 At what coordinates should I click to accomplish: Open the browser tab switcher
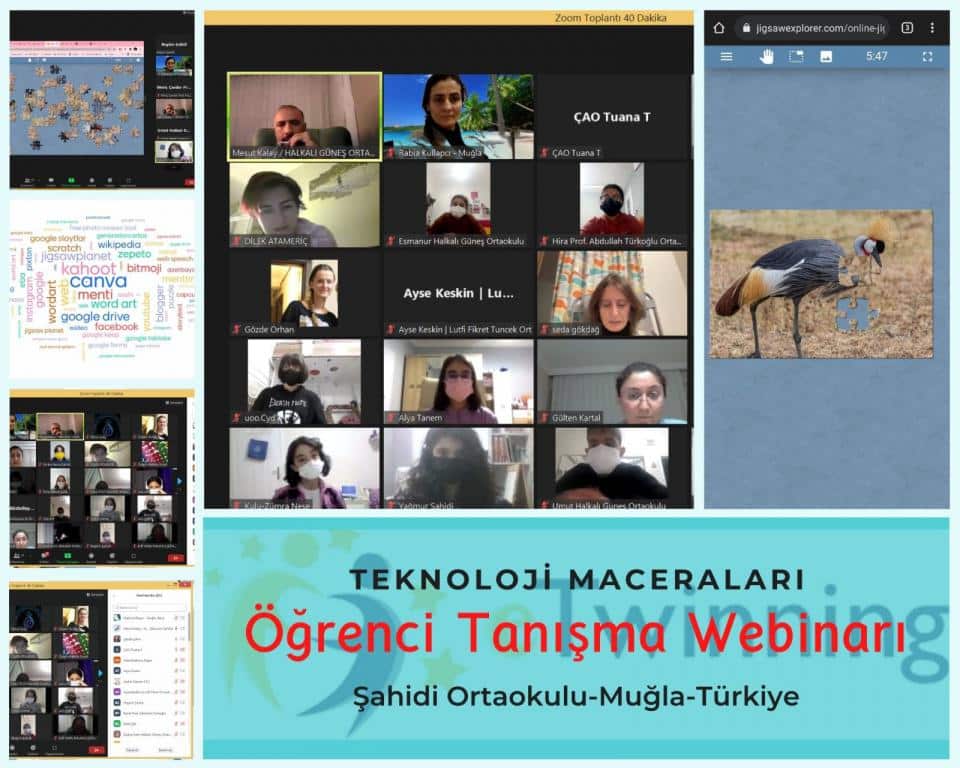click(907, 28)
